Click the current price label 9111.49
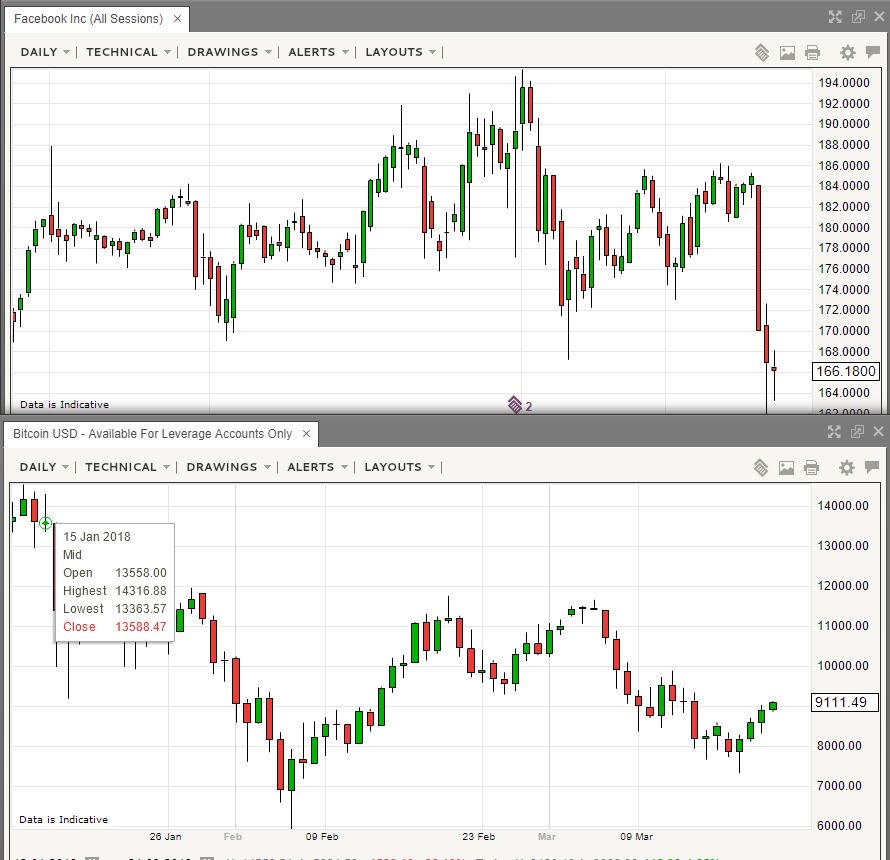 (x=845, y=702)
